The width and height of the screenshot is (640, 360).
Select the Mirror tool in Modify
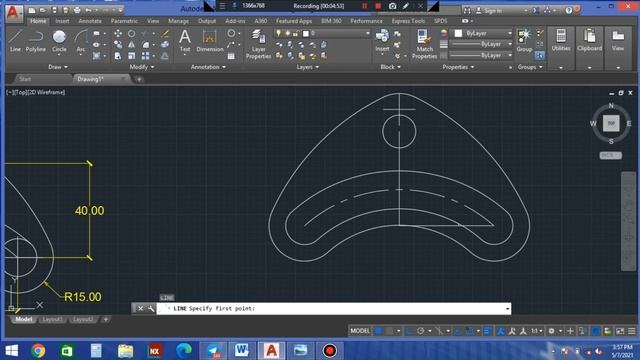[131, 44]
